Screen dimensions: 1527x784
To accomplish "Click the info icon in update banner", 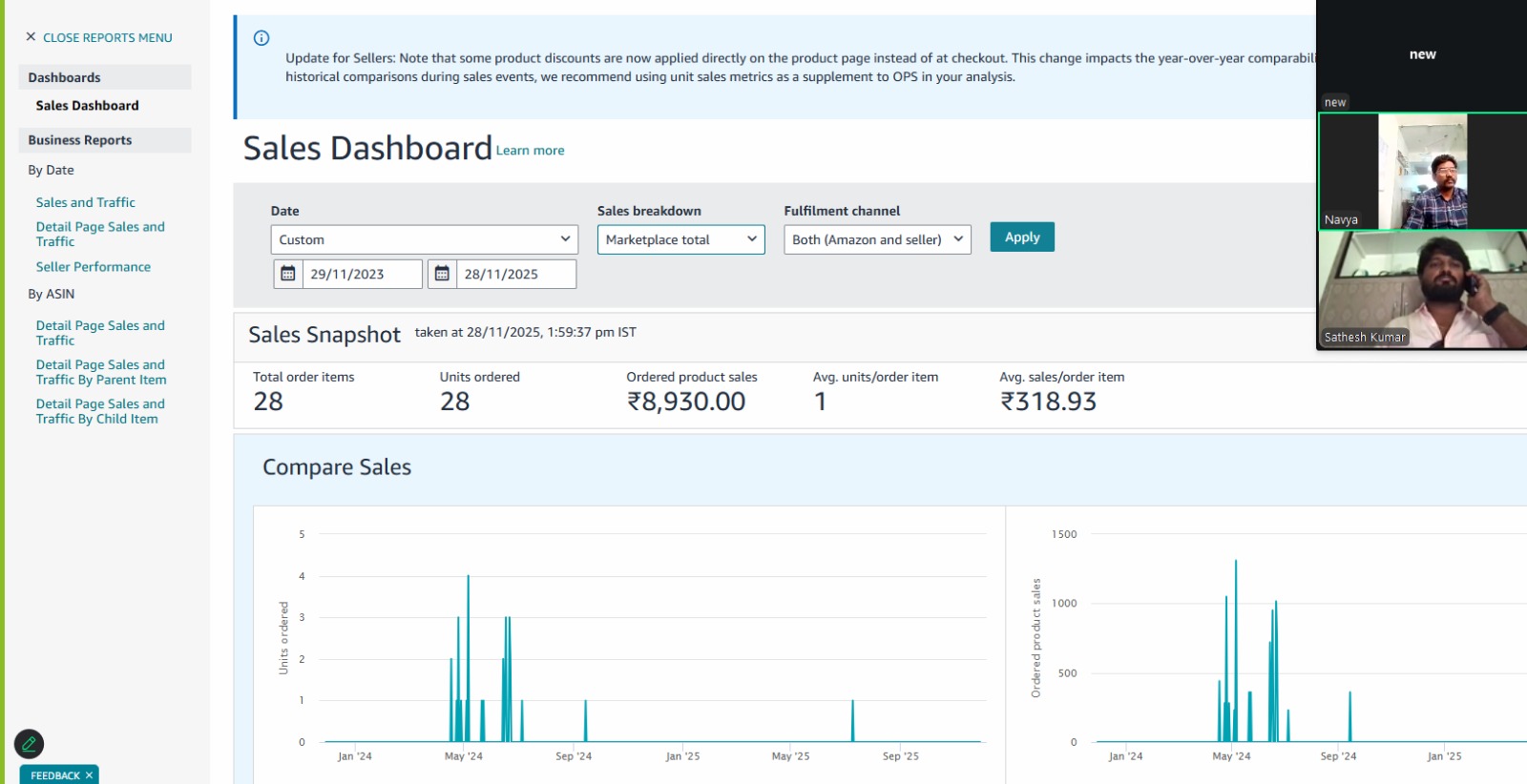I will tap(261, 38).
